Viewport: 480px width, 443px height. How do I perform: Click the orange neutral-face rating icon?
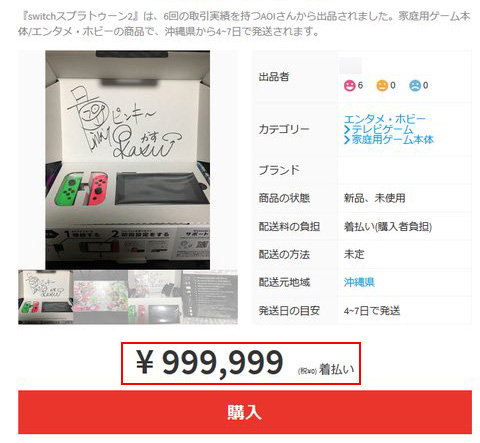pyautogui.click(x=382, y=86)
